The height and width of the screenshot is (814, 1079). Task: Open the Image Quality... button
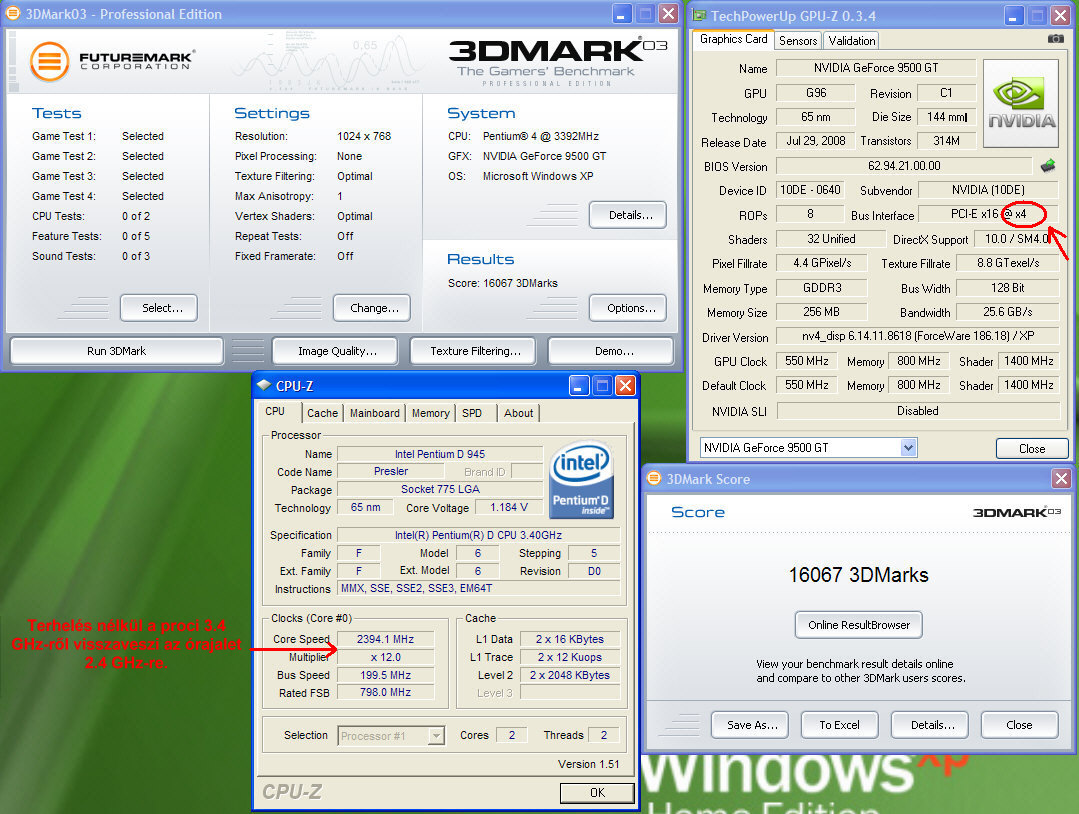coord(335,351)
